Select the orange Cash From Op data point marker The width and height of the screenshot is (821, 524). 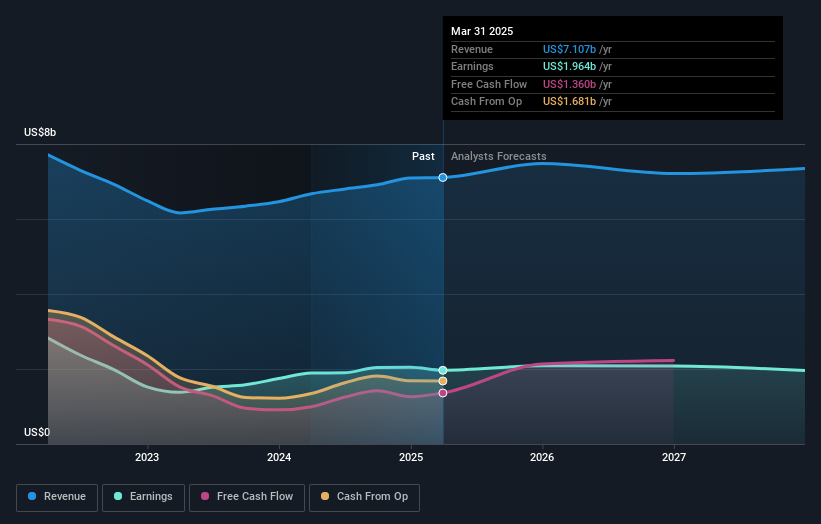click(443, 381)
